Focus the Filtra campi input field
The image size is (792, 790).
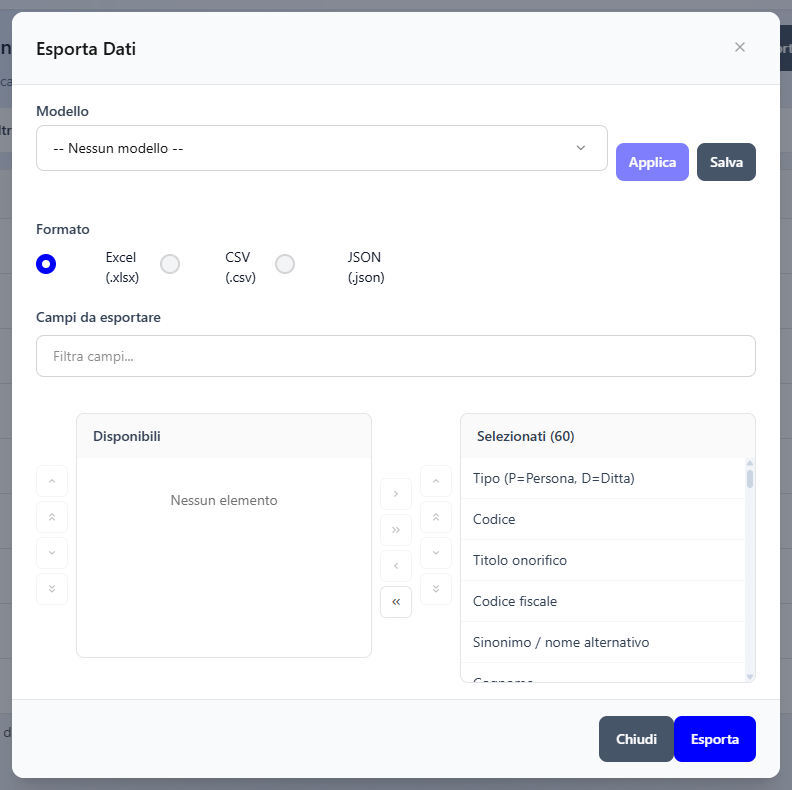coord(395,356)
